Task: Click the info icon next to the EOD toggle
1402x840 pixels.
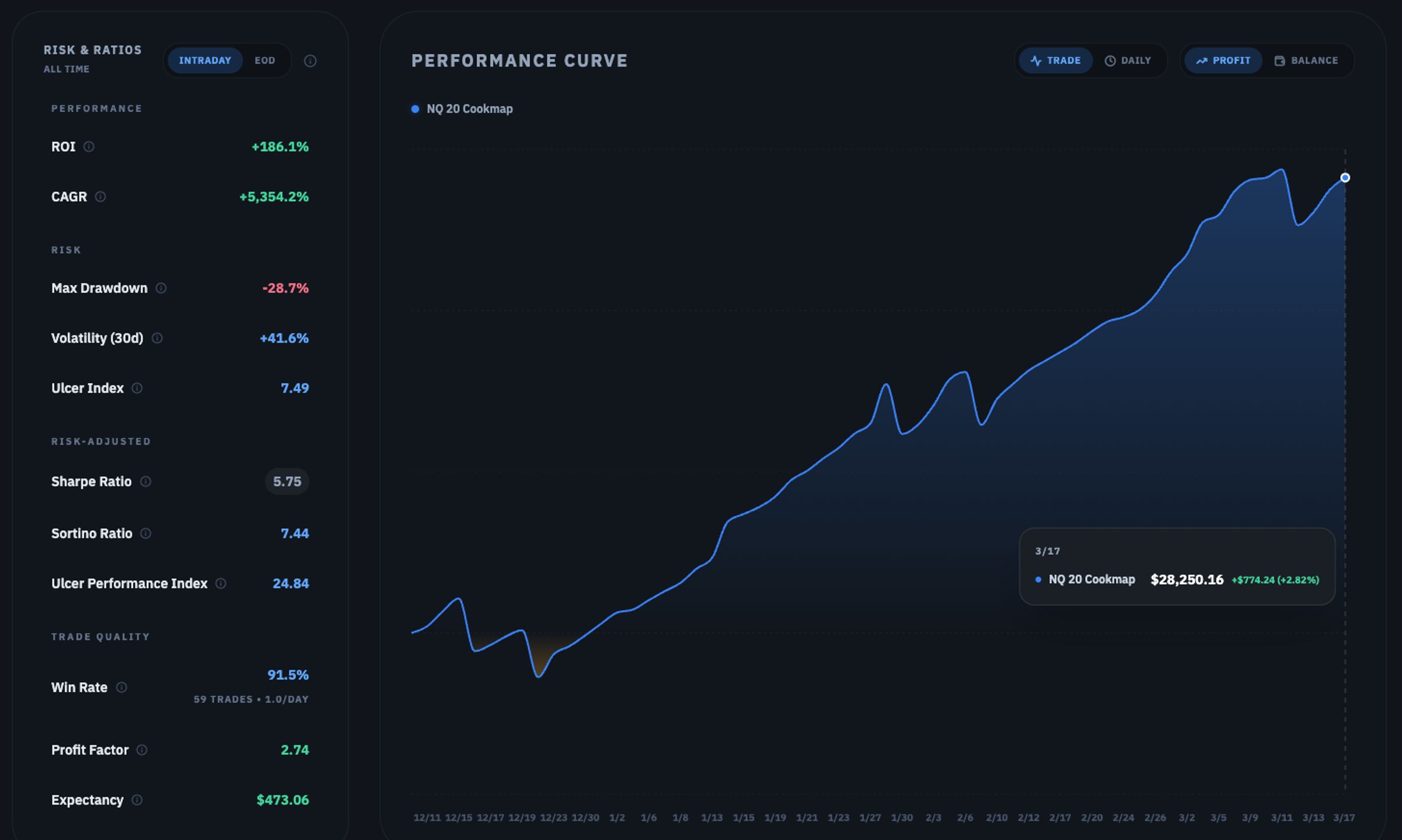Action: pos(311,61)
